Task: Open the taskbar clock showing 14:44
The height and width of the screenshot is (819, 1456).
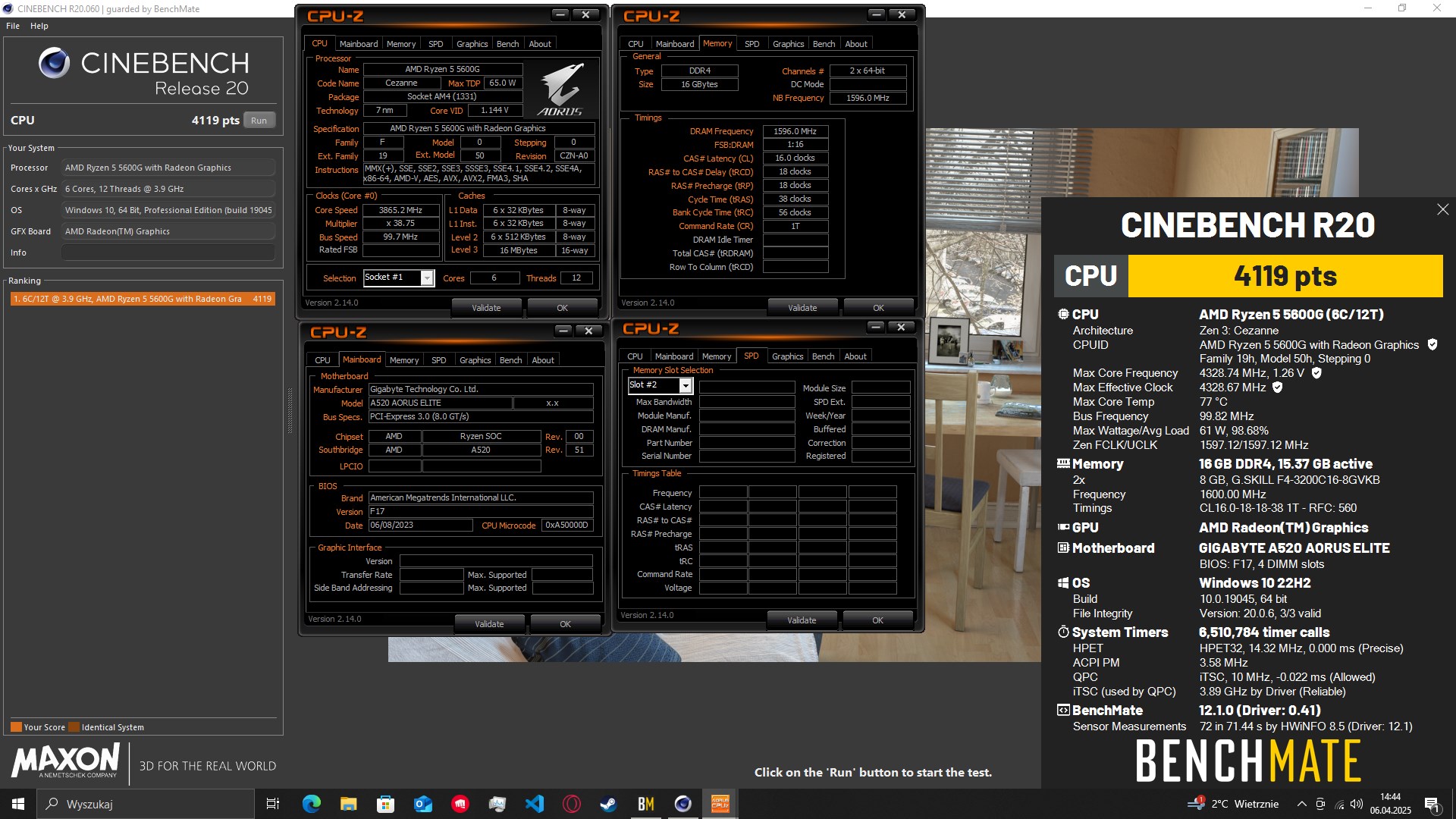Action: [x=1390, y=804]
